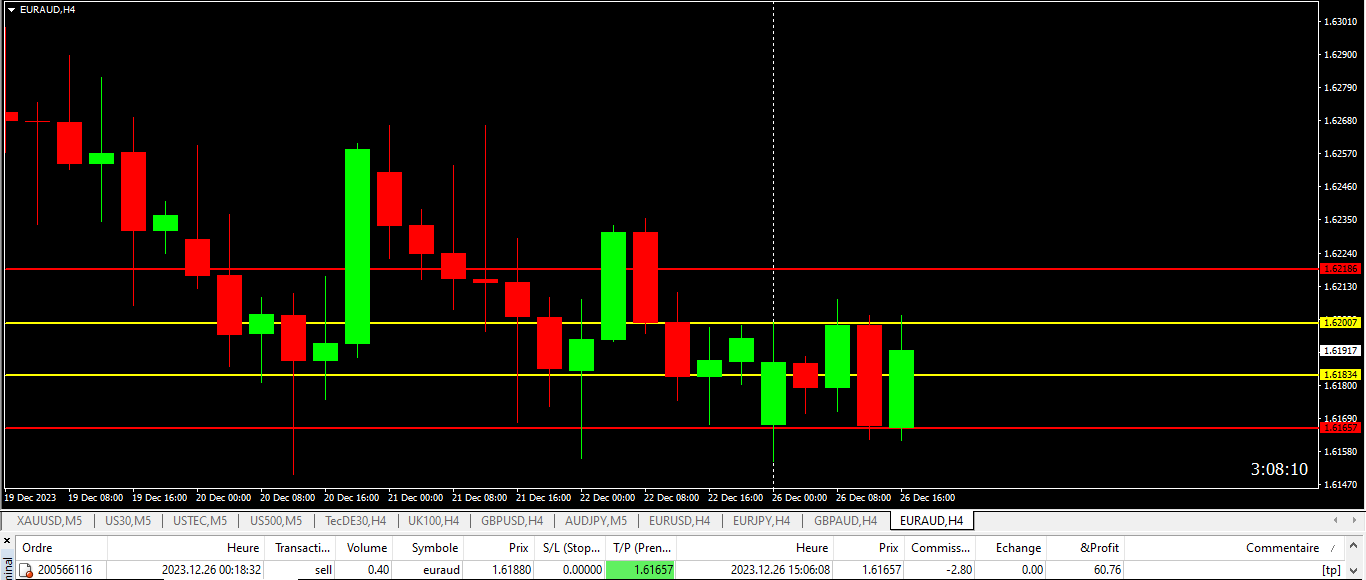Open the GBPUSD,H4 chart tab
The width and height of the screenshot is (1366, 580).
512,521
